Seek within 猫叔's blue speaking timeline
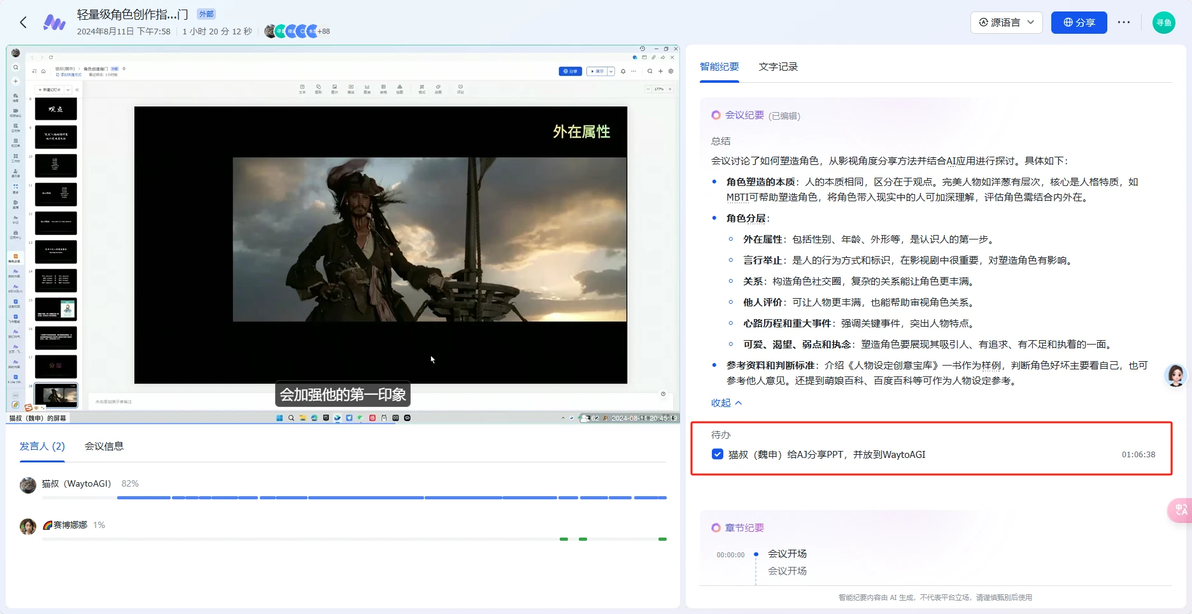This screenshot has height=614, width=1192. pos(392,498)
